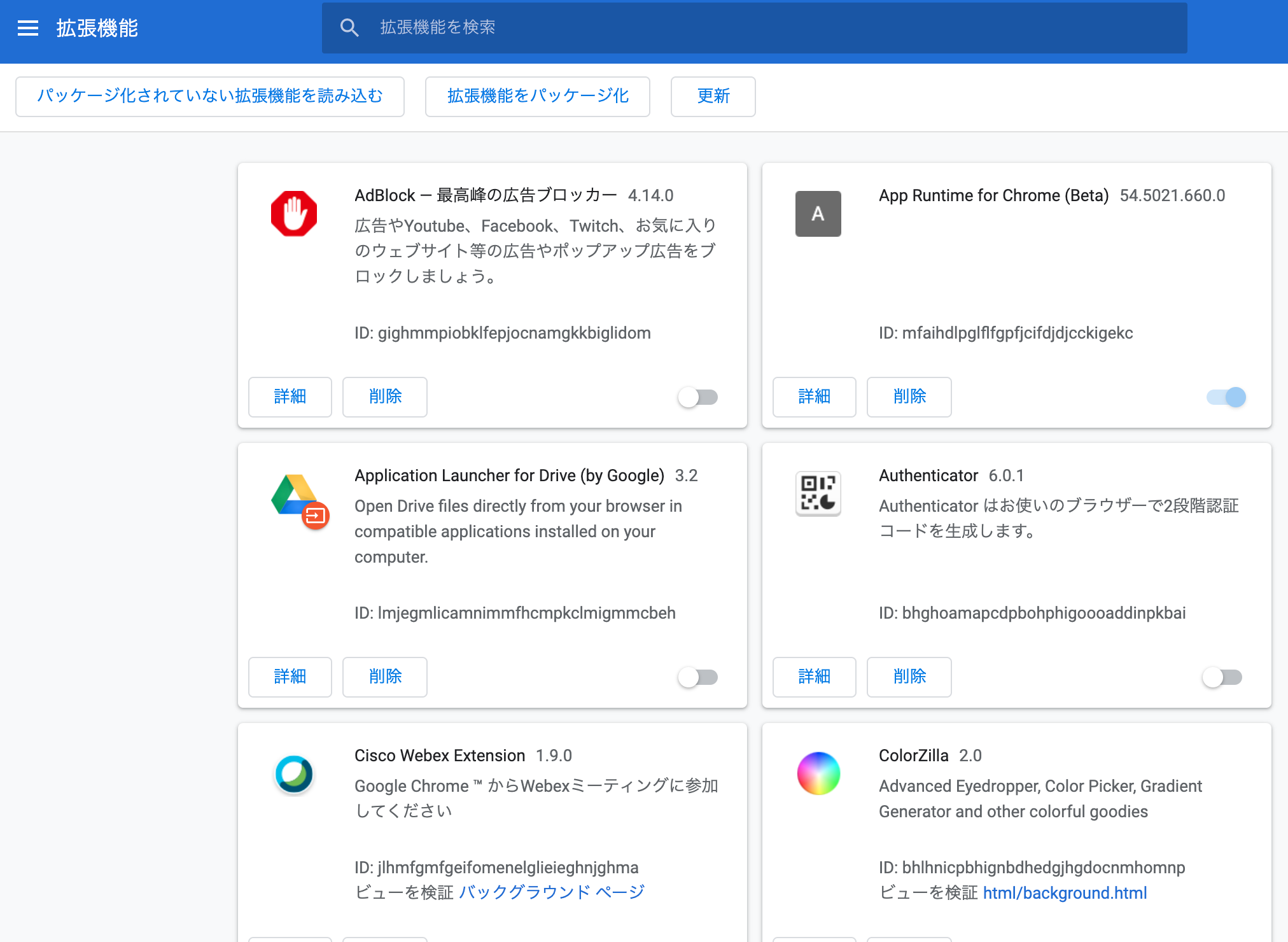Click the 更新 update button
Viewport: 1288px width, 942px height.
pyautogui.click(x=713, y=96)
